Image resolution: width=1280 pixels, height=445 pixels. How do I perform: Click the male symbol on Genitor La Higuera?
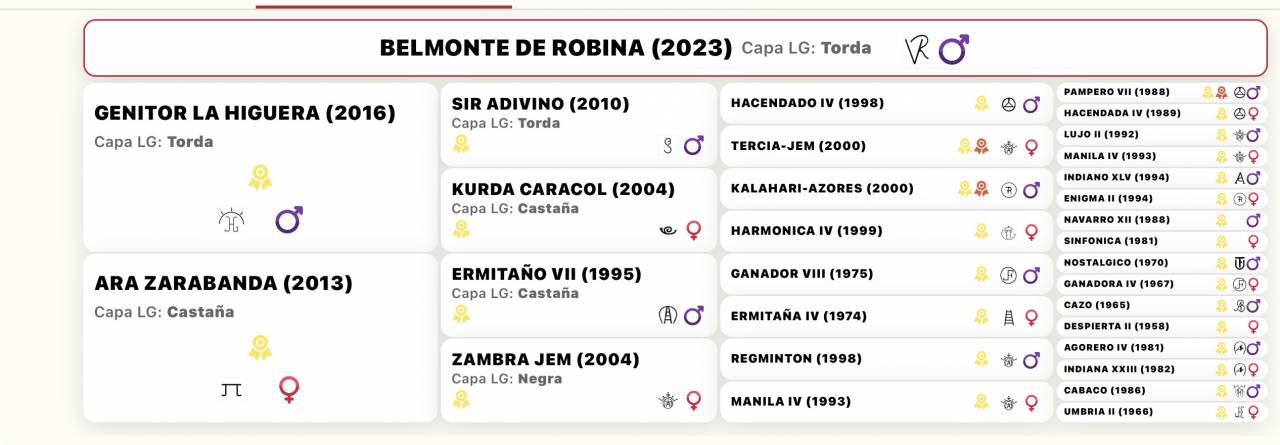pos(289,220)
